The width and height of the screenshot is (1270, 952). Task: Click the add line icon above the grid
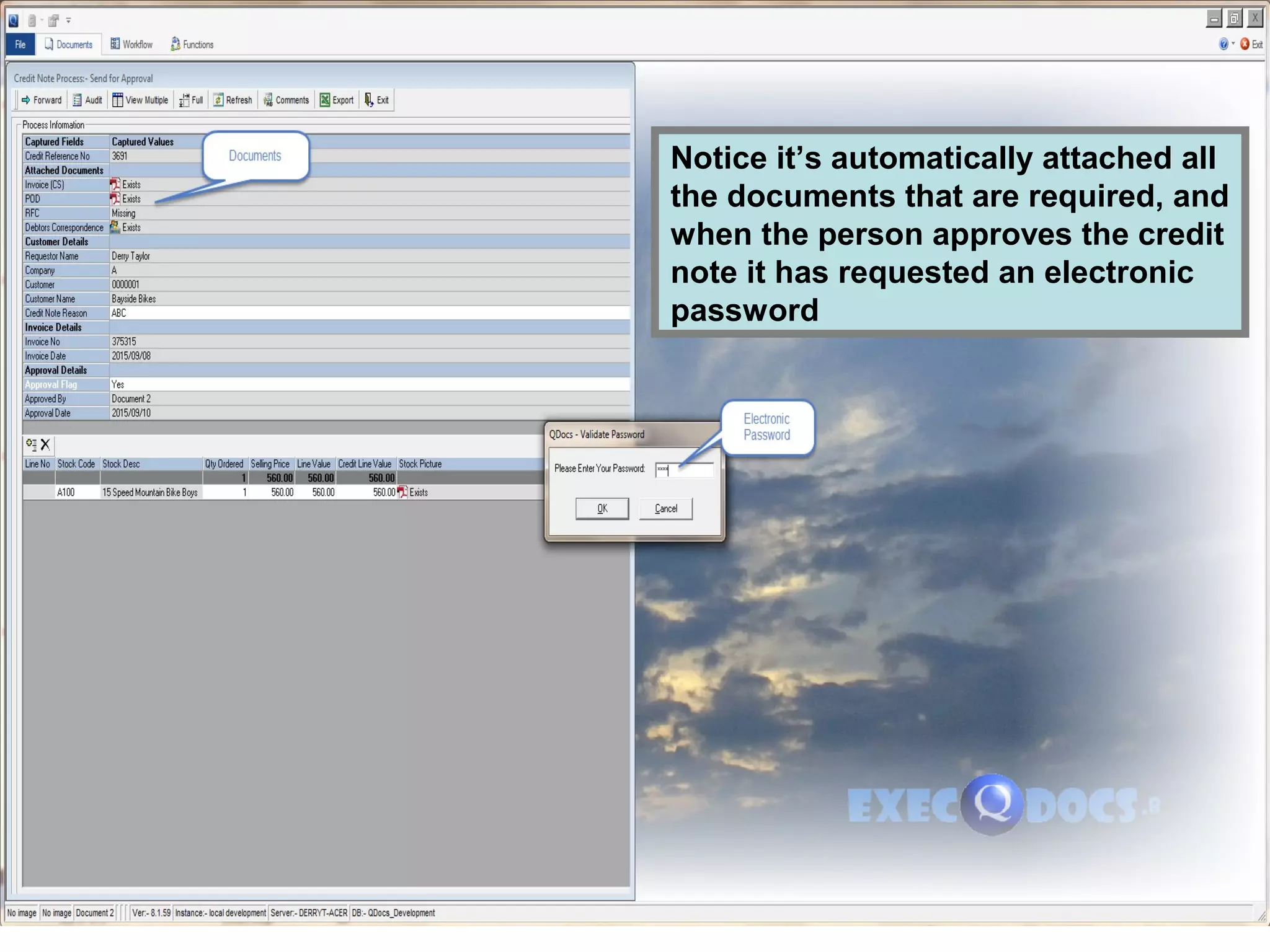click(x=31, y=444)
